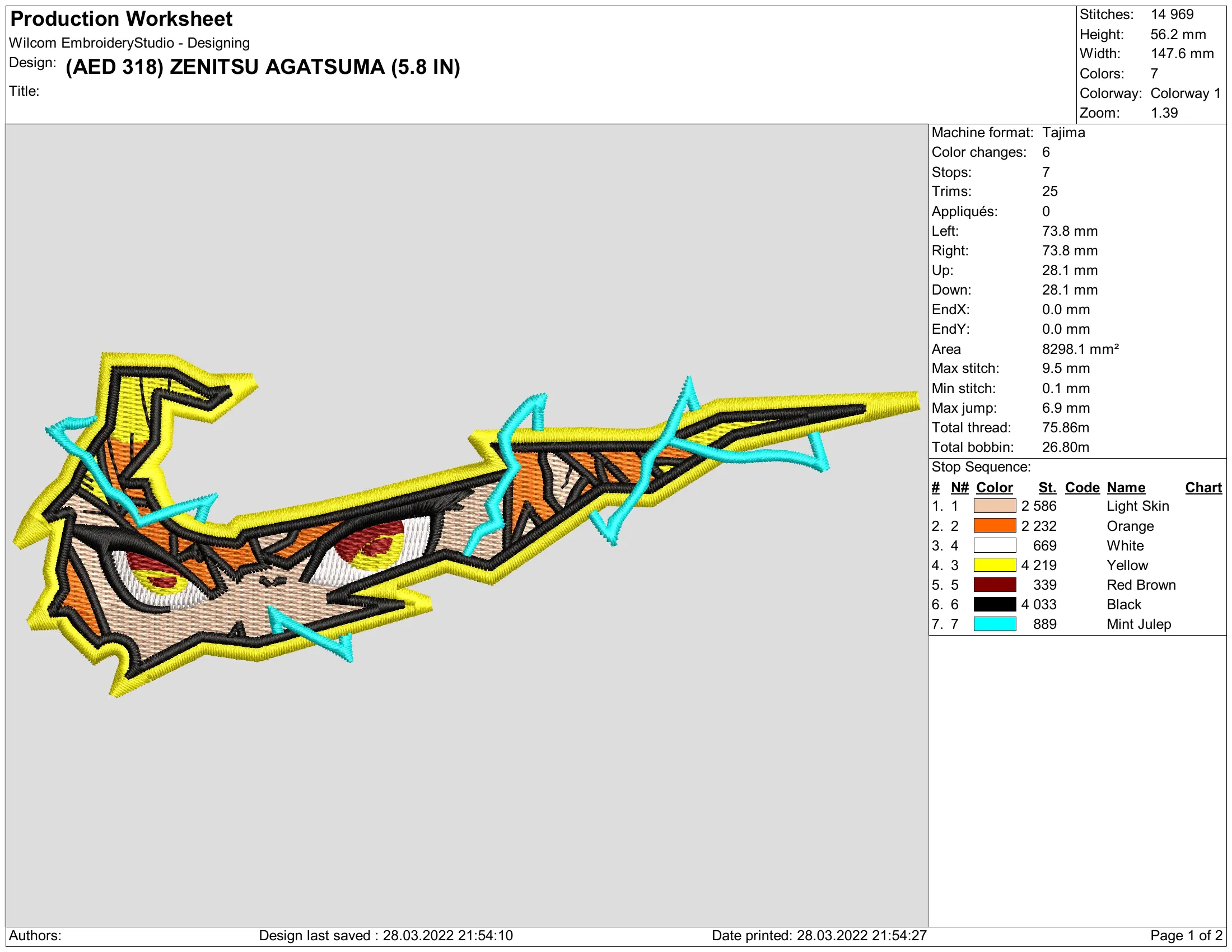Image resolution: width=1232 pixels, height=952 pixels.
Task: Click the Machine format value 'Tajima'
Action: click(x=1063, y=133)
